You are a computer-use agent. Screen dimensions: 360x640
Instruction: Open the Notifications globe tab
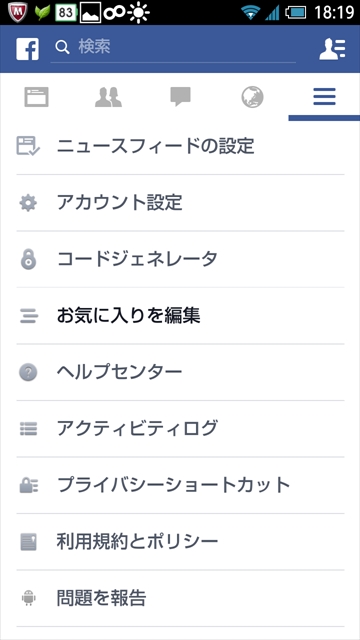252,98
